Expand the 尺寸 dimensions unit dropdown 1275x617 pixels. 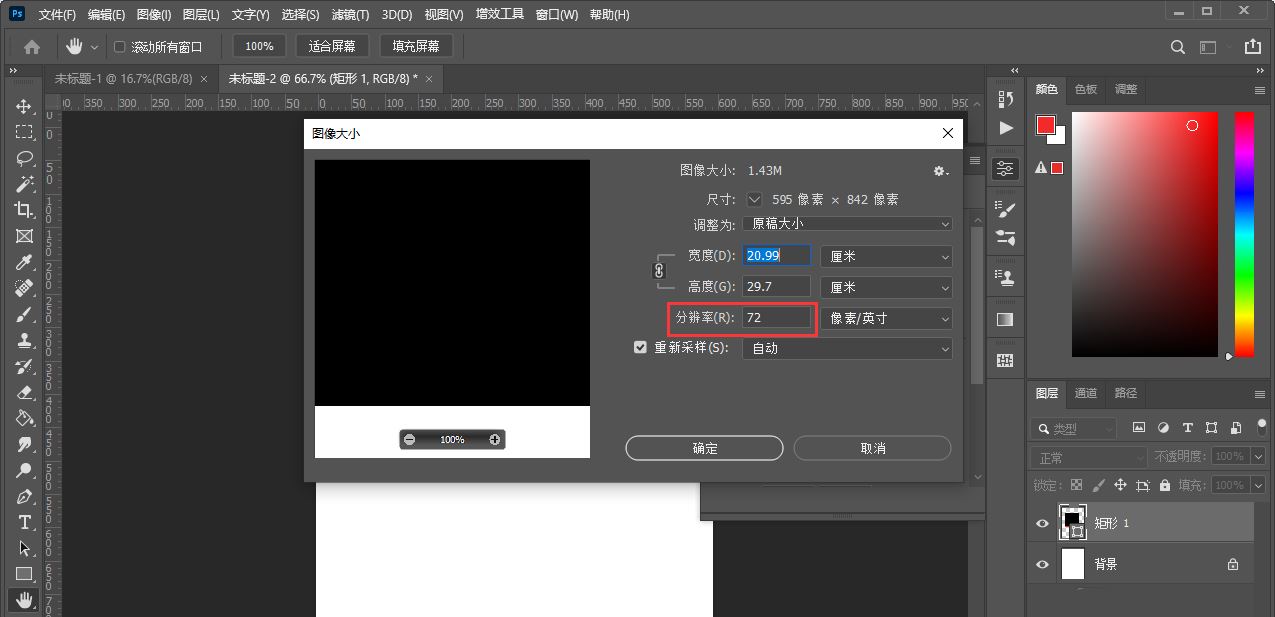(x=754, y=199)
